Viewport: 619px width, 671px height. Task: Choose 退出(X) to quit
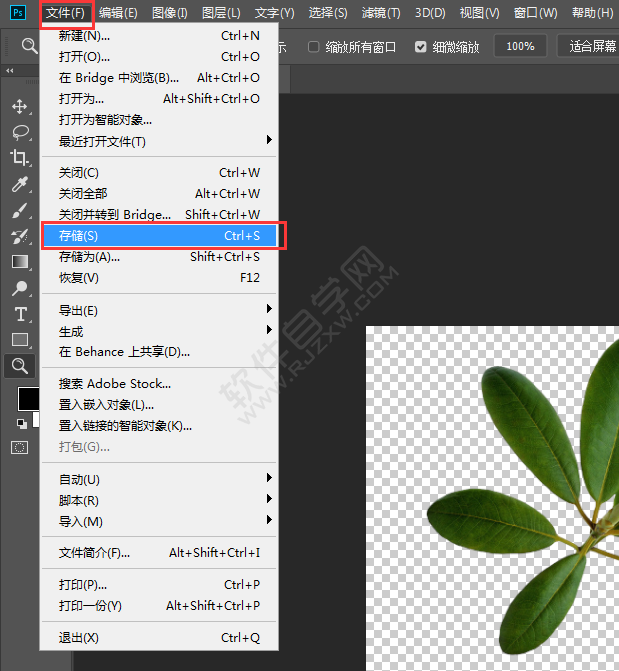pos(159,638)
